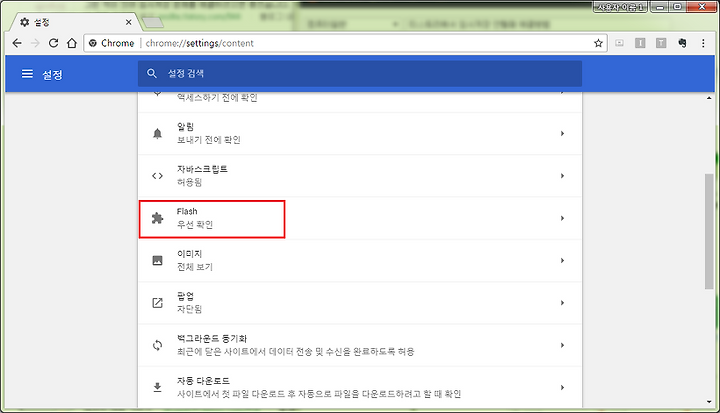Bookmark this page with the star icon
The width and height of the screenshot is (720, 413).
pyautogui.click(x=598, y=43)
